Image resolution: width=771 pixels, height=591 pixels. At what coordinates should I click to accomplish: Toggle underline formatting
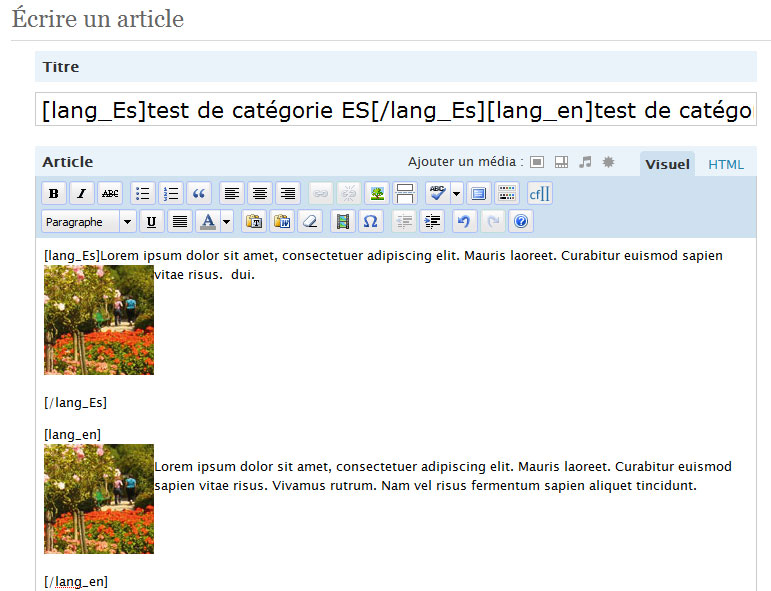tap(151, 222)
